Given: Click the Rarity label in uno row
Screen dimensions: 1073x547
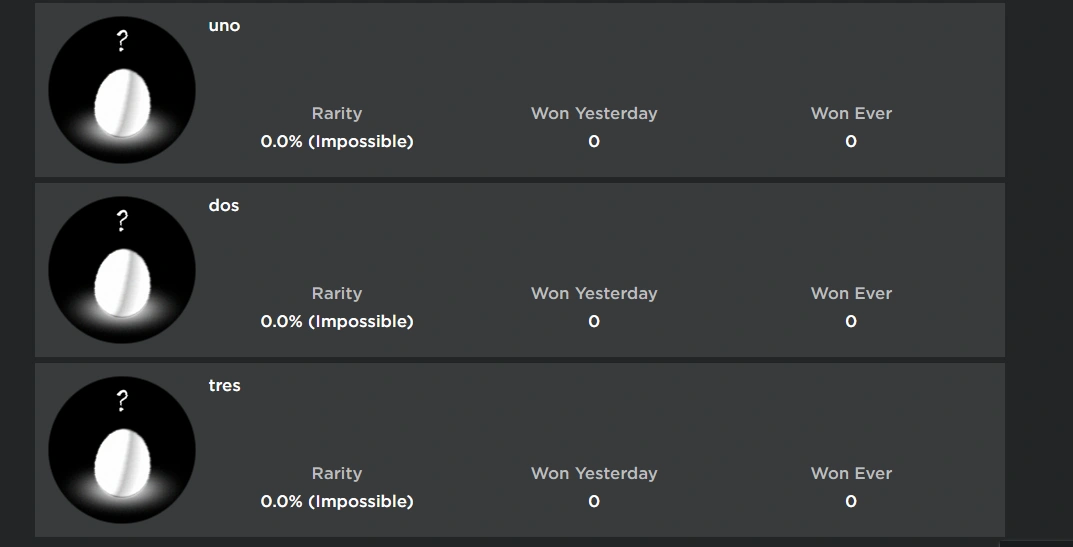Looking at the screenshot, I should 337,114.
